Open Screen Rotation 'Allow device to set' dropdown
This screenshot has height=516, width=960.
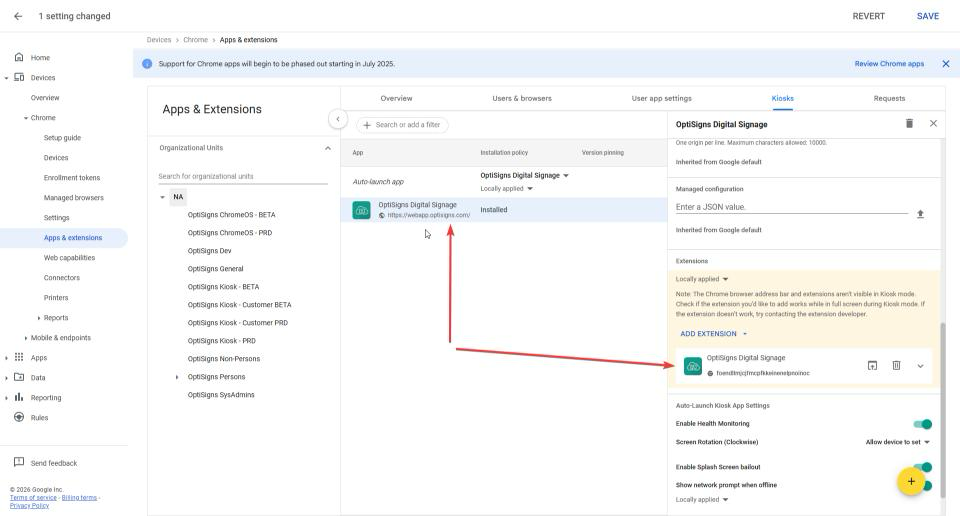(x=898, y=442)
